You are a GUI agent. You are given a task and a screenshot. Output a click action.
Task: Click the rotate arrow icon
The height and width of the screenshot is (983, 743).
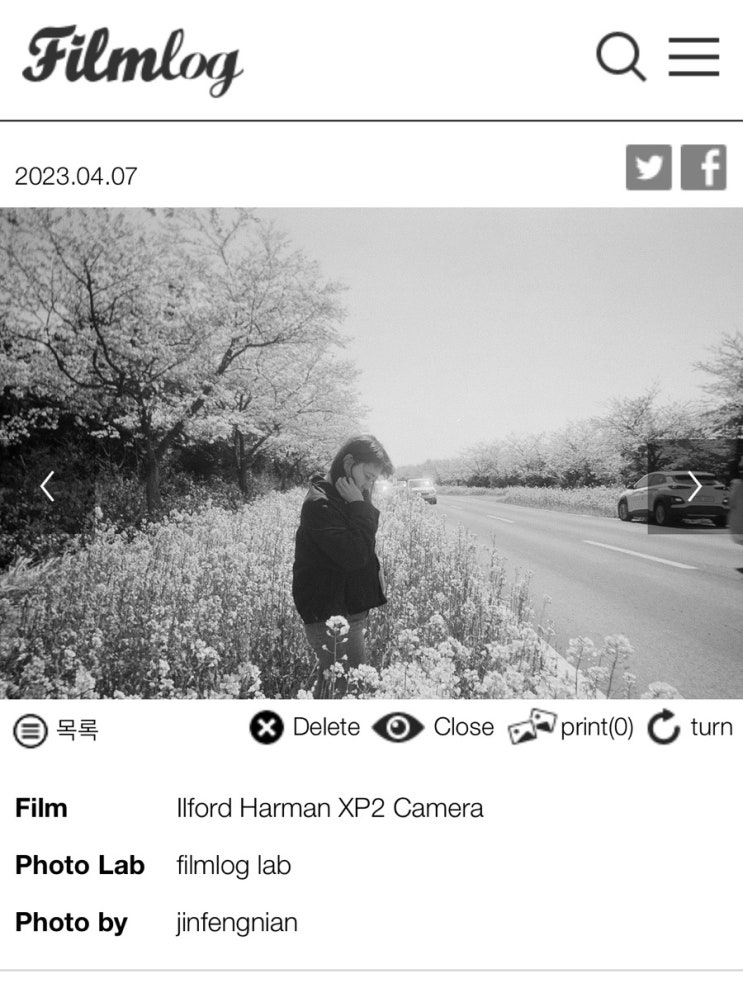coord(663,727)
